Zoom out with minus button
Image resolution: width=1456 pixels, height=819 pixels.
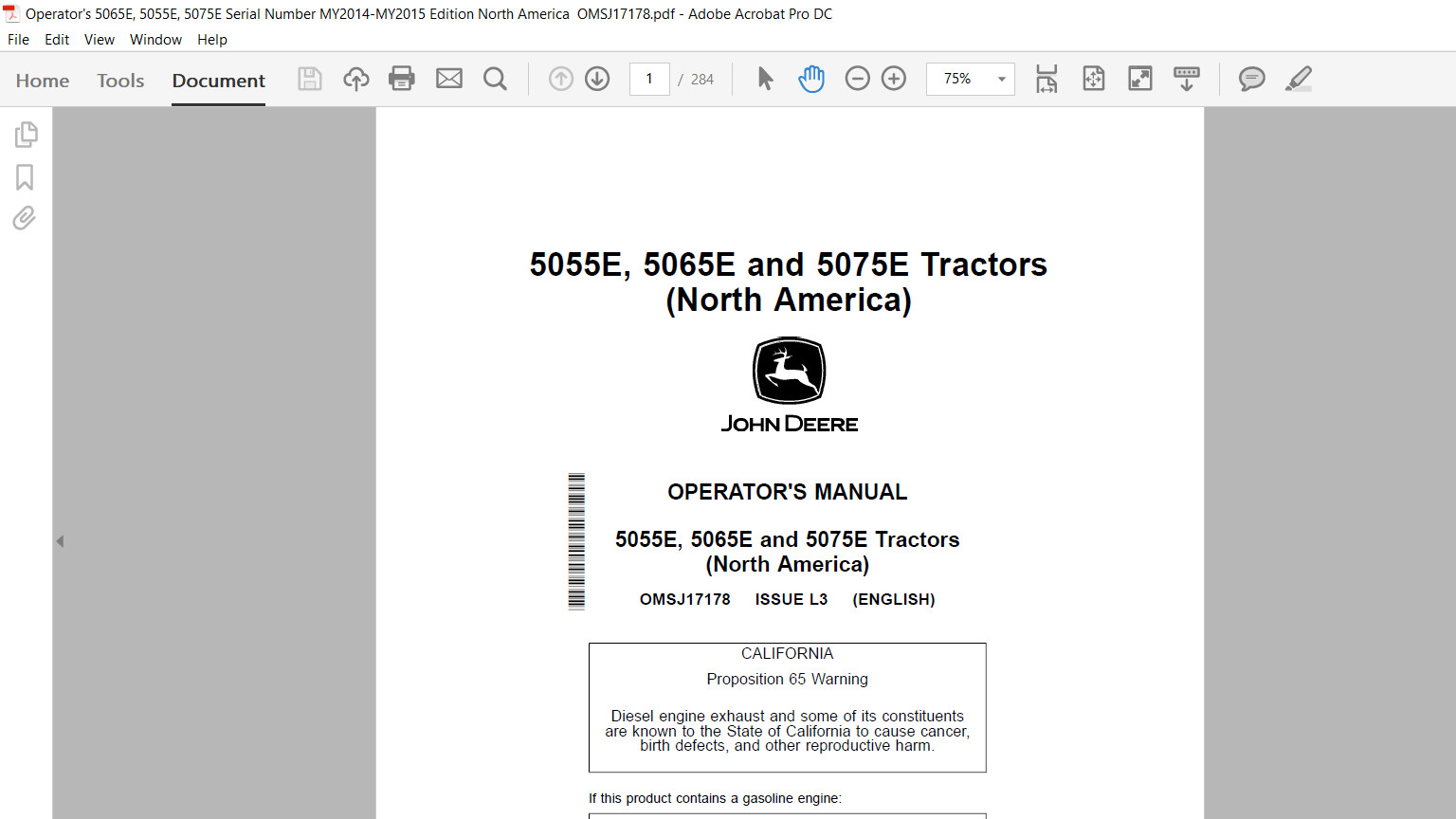pos(858,79)
